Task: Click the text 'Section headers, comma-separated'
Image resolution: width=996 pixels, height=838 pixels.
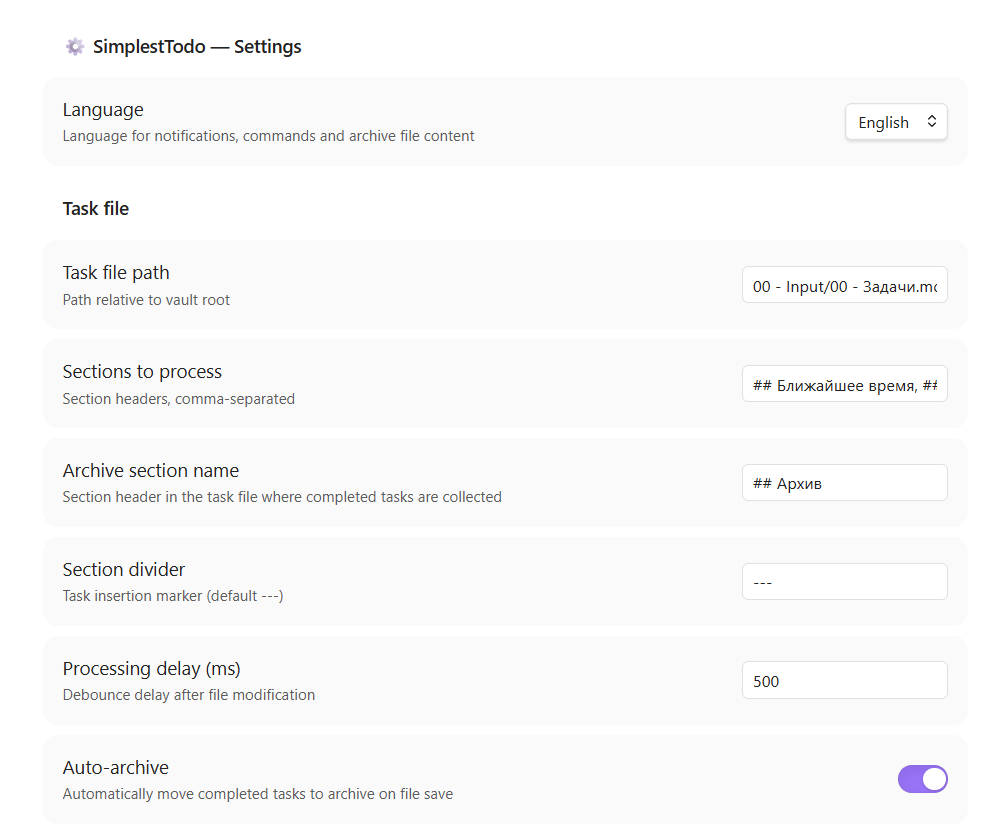Action: [178, 399]
